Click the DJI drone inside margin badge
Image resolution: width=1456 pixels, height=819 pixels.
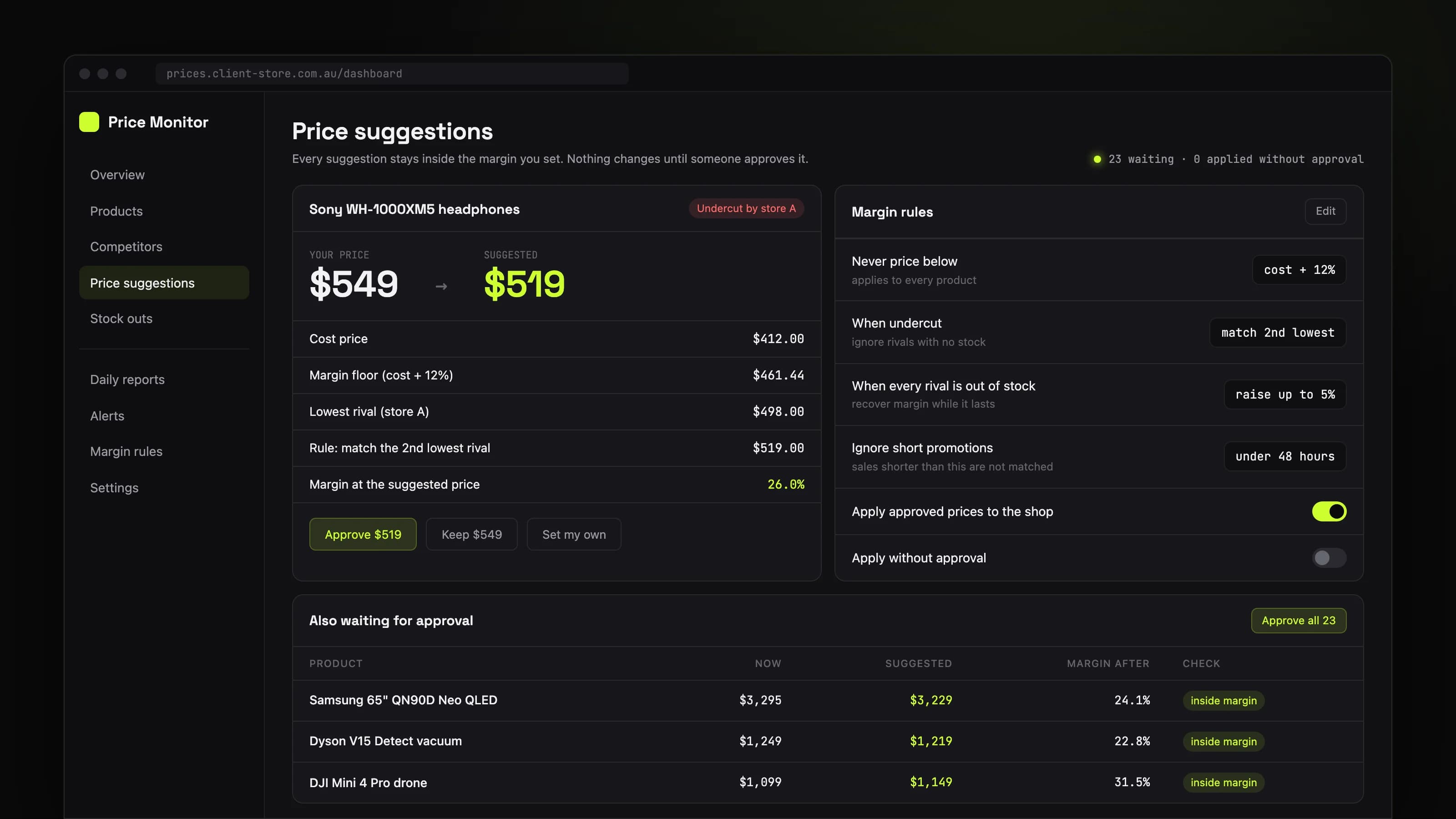click(x=1223, y=782)
